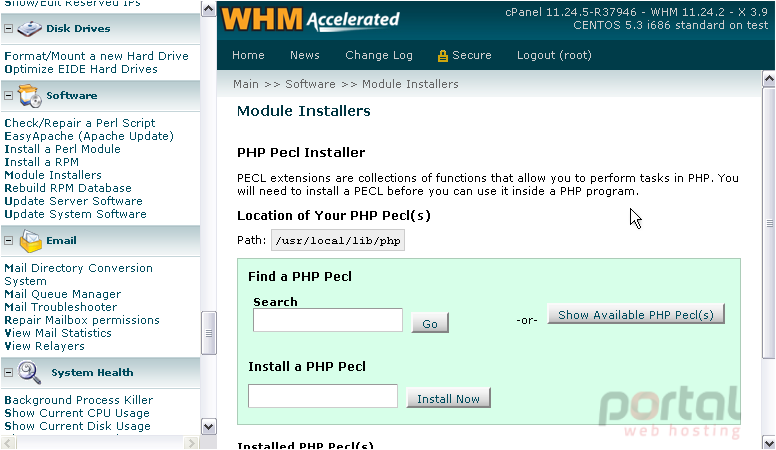Click the /usr/local/lib/php path field

click(338, 240)
